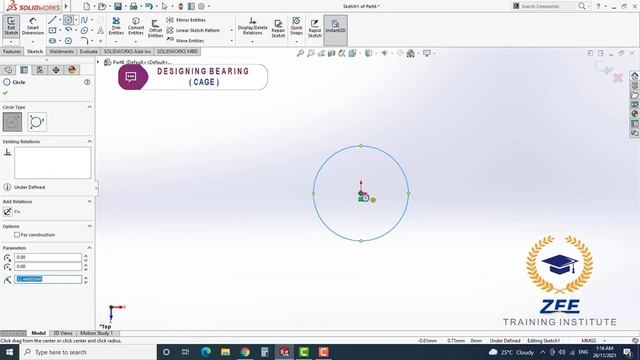This screenshot has width=640, height=360.
Task: Select the Ellipse sketch tool
Action: pos(84,30)
